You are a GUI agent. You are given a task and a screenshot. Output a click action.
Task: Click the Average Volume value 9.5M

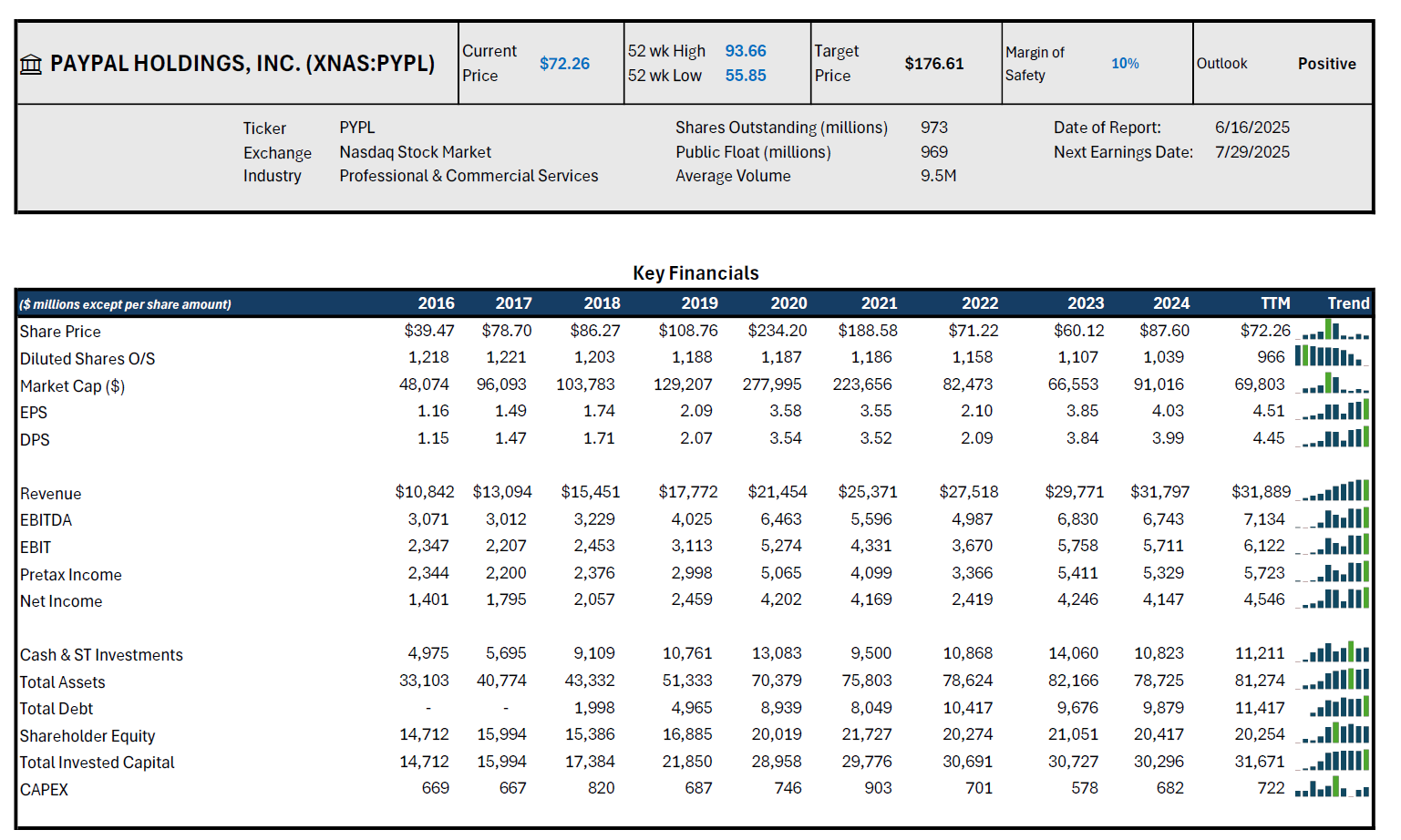[x=938, y=176]
